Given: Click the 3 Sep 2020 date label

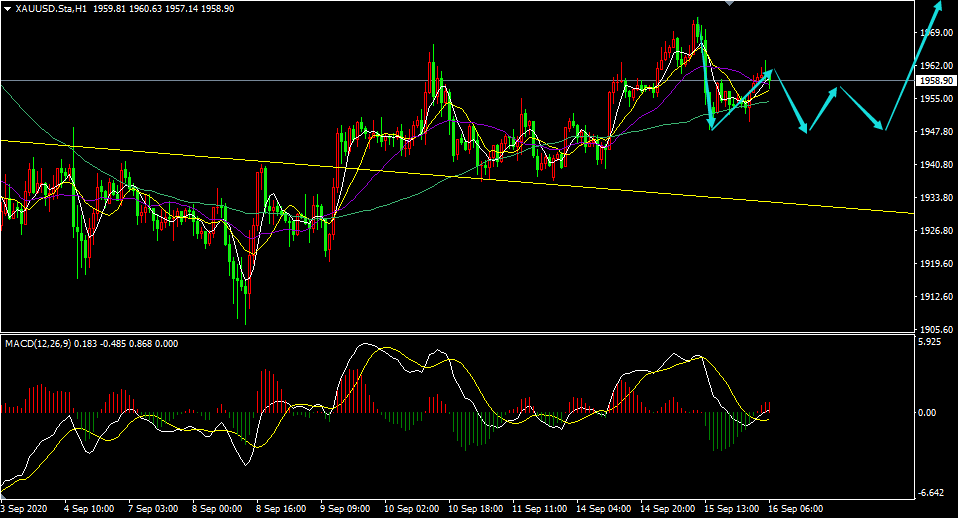Looking at the screenshot, I should (x=24, y=509).
